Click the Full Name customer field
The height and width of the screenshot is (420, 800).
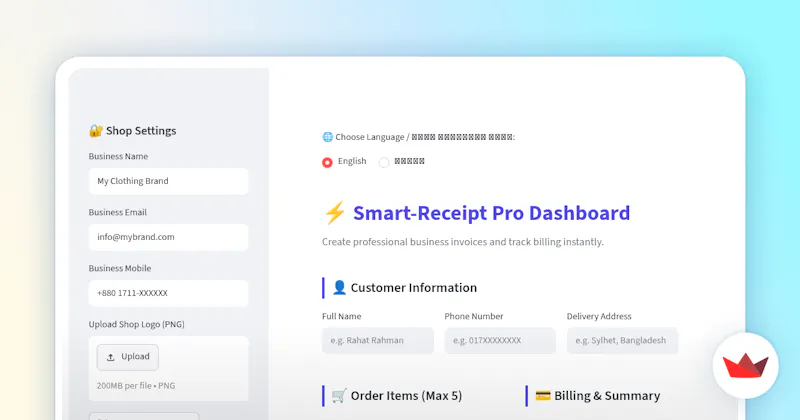(378, 340)
